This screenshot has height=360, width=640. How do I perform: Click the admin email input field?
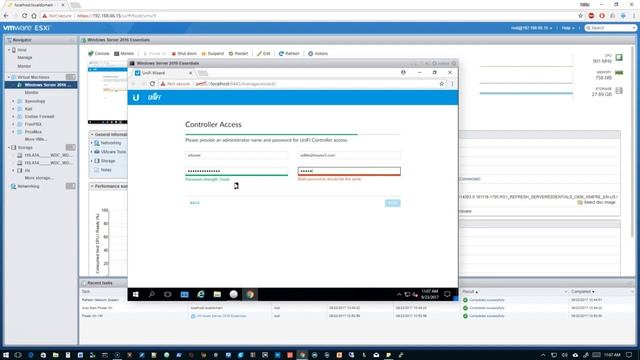(x=349, y=156)
